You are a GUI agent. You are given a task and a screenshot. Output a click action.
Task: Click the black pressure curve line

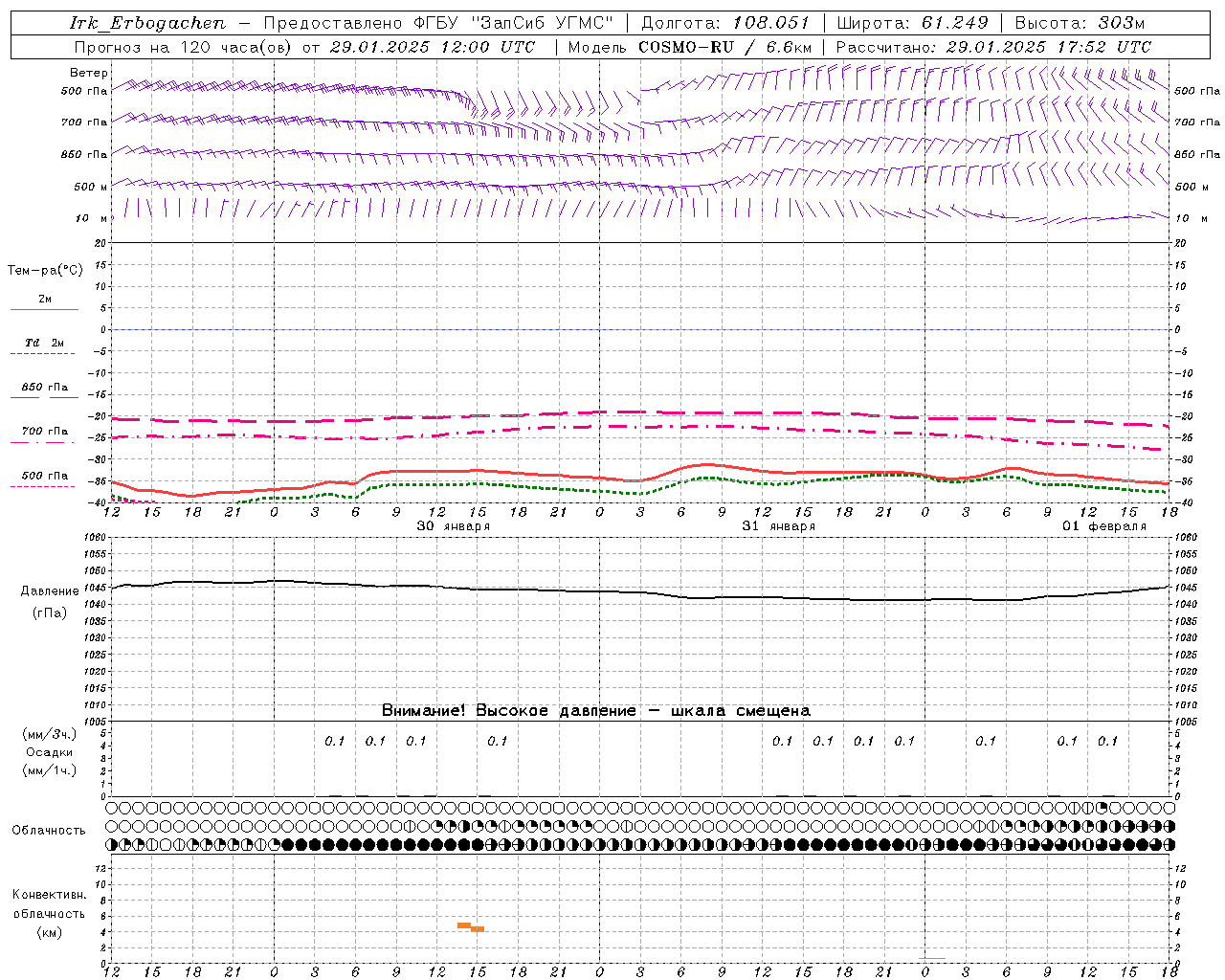point(641,592)
